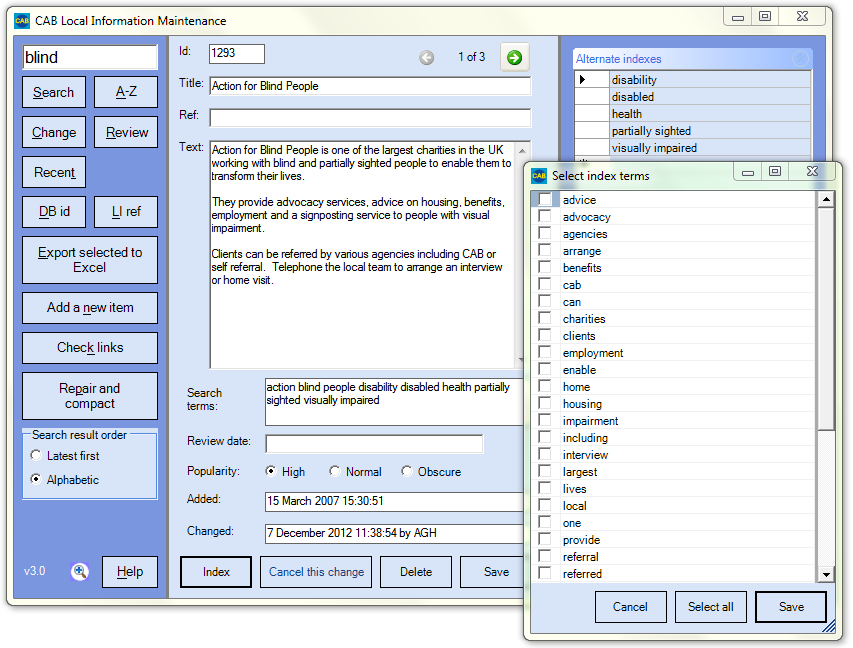This screenshot has width=853, height=648.
Task: Click the Delete button
Action: [x=416, y=572]
